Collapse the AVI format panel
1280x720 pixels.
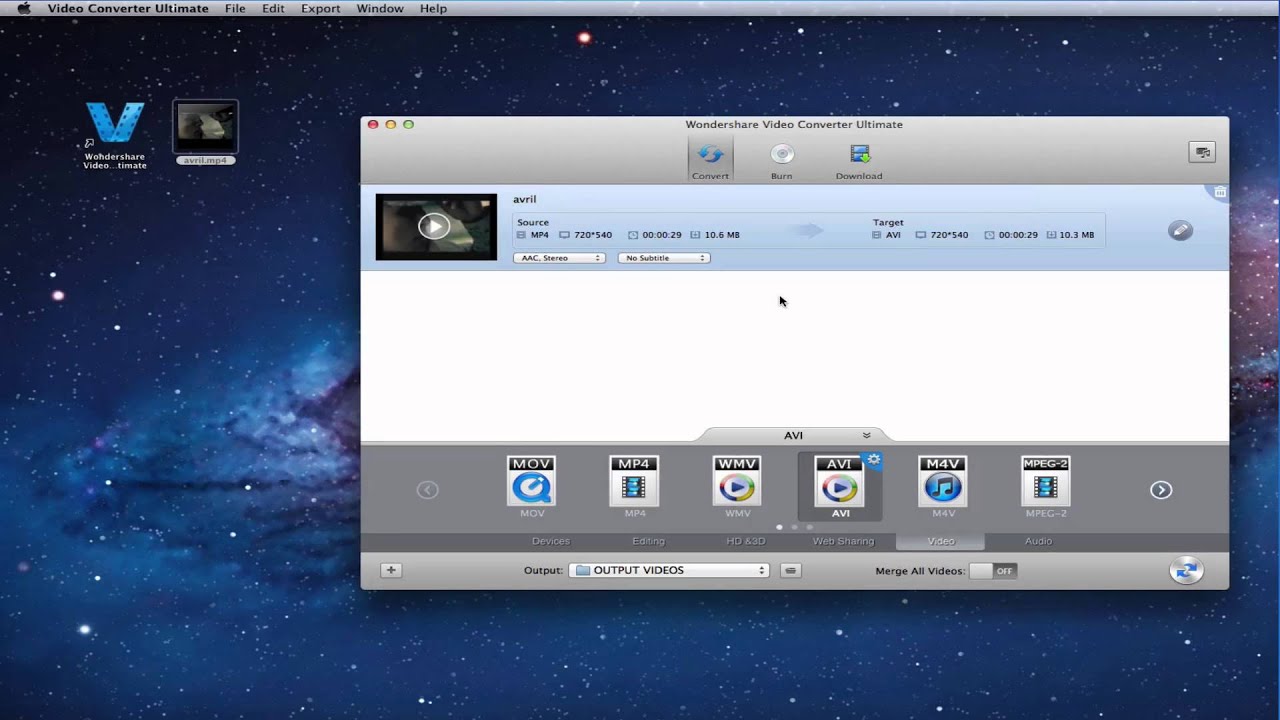click(866, 435)
